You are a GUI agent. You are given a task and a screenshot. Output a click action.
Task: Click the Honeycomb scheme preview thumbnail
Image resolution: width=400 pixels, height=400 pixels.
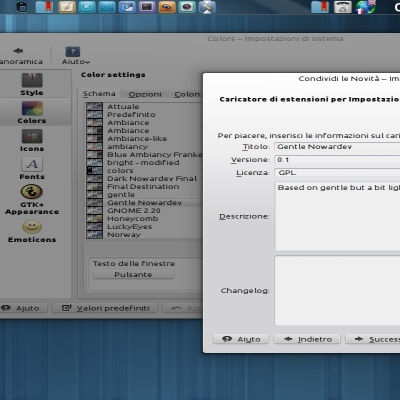click(x=94, y=219)
